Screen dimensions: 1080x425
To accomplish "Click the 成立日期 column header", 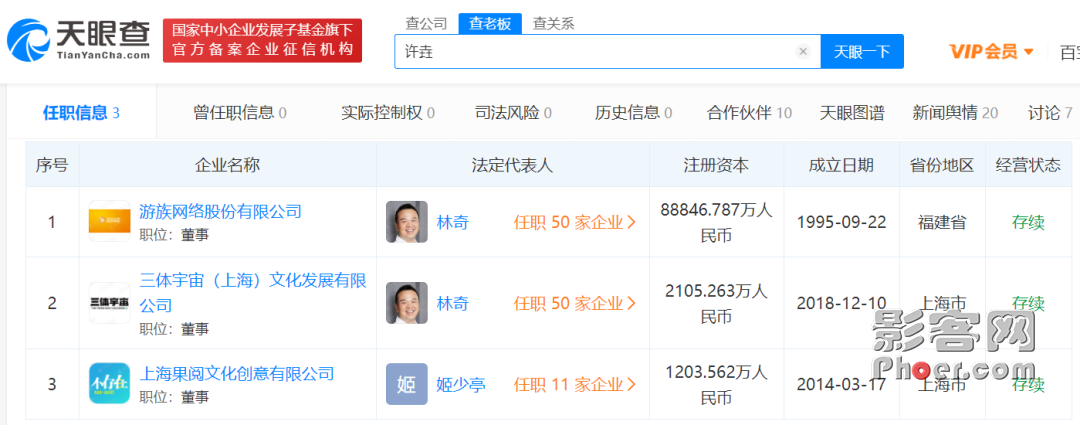I will tap(841, 165).
